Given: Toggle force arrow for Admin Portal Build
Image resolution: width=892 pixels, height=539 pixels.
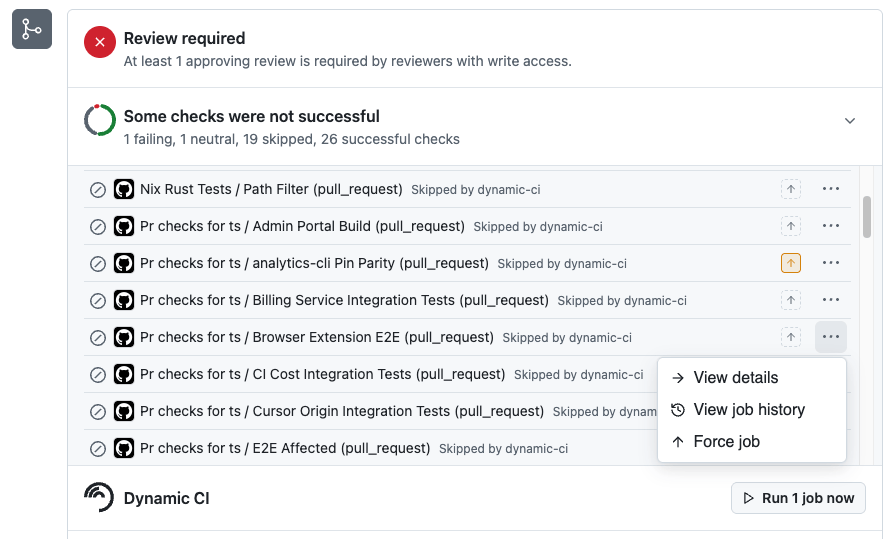Looking at the screenshot, I should (791, 226).
